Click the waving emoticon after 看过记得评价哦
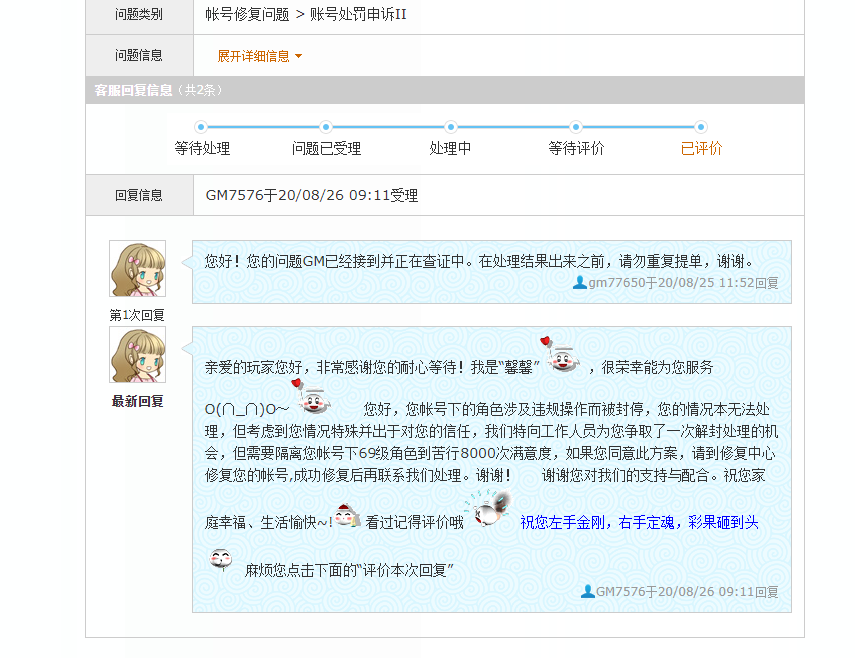 [487, 508]
